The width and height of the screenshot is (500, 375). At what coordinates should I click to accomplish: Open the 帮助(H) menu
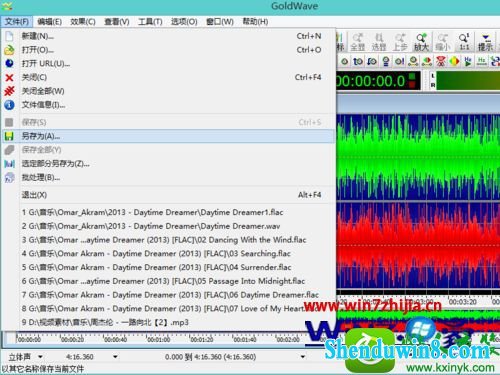click(x=255, y=22)
